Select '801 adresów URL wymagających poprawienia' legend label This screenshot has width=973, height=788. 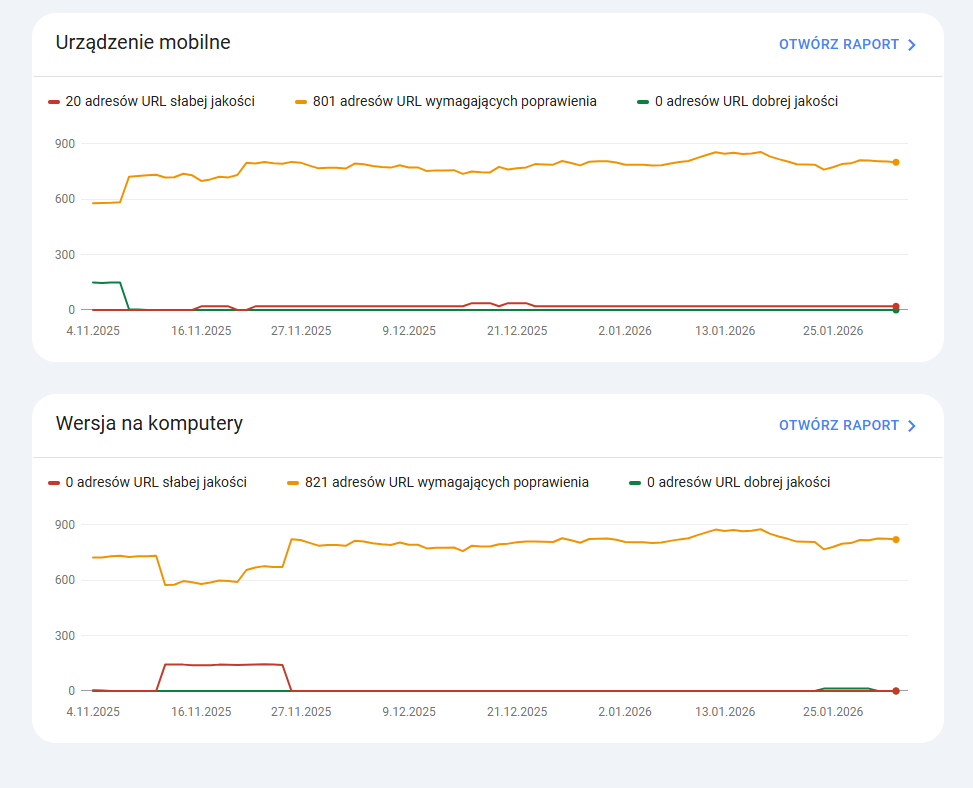pos(454,101)
